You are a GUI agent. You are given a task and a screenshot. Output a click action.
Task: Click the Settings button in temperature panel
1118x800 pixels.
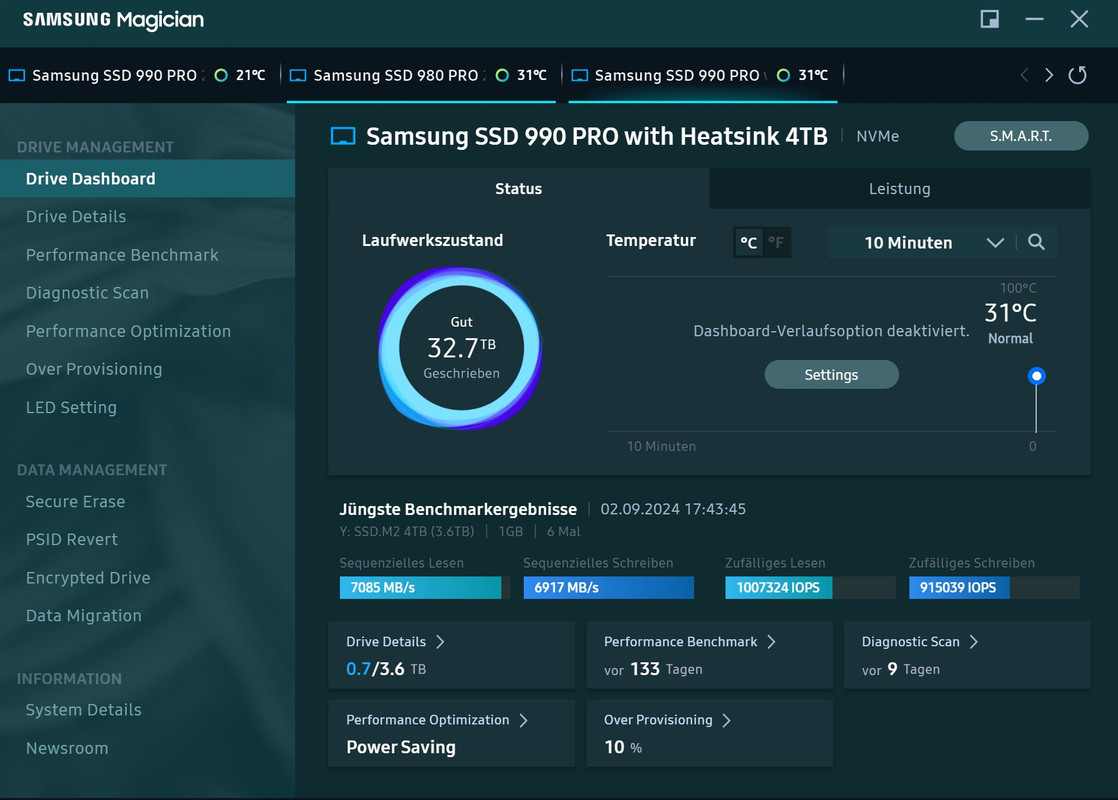[x=831, y=375]
